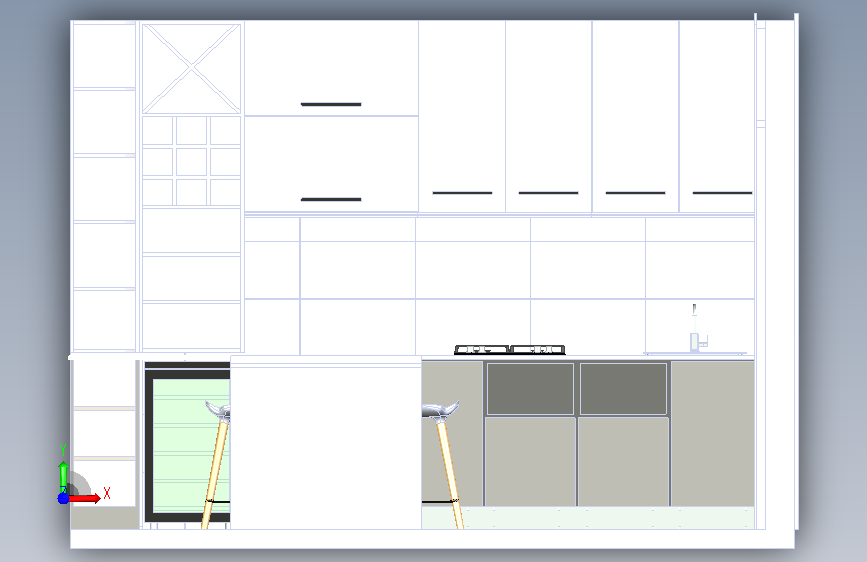Click the red X axis arrow of the triad
The image size is (867, 562).
click(84, 498)
